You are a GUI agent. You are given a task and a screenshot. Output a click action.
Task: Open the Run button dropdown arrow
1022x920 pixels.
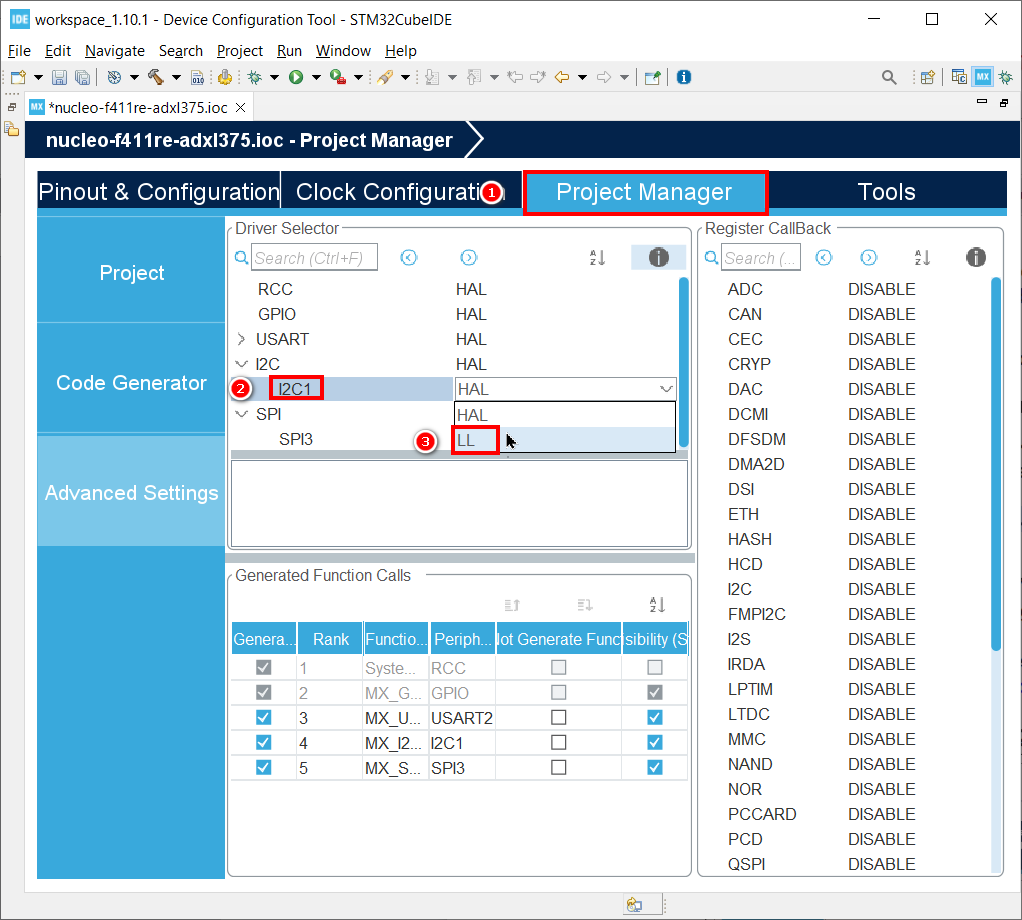316,78
